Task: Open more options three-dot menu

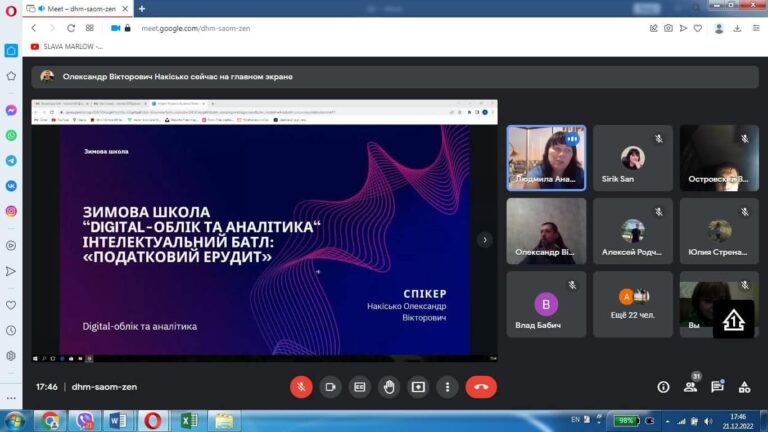Action: [447, 387]
